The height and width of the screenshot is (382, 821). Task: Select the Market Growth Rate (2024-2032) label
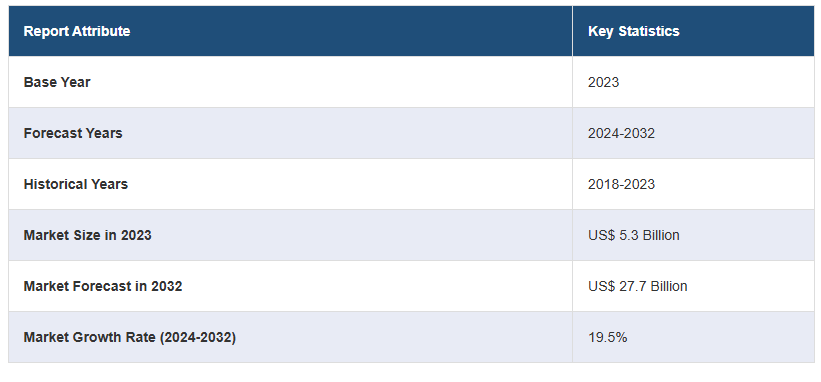point(130,338)
